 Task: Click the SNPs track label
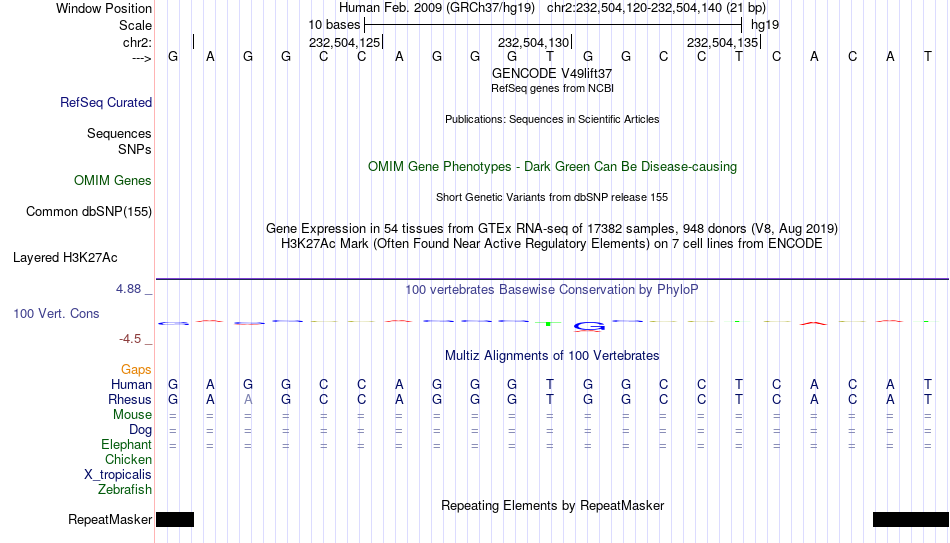[135, 149]
